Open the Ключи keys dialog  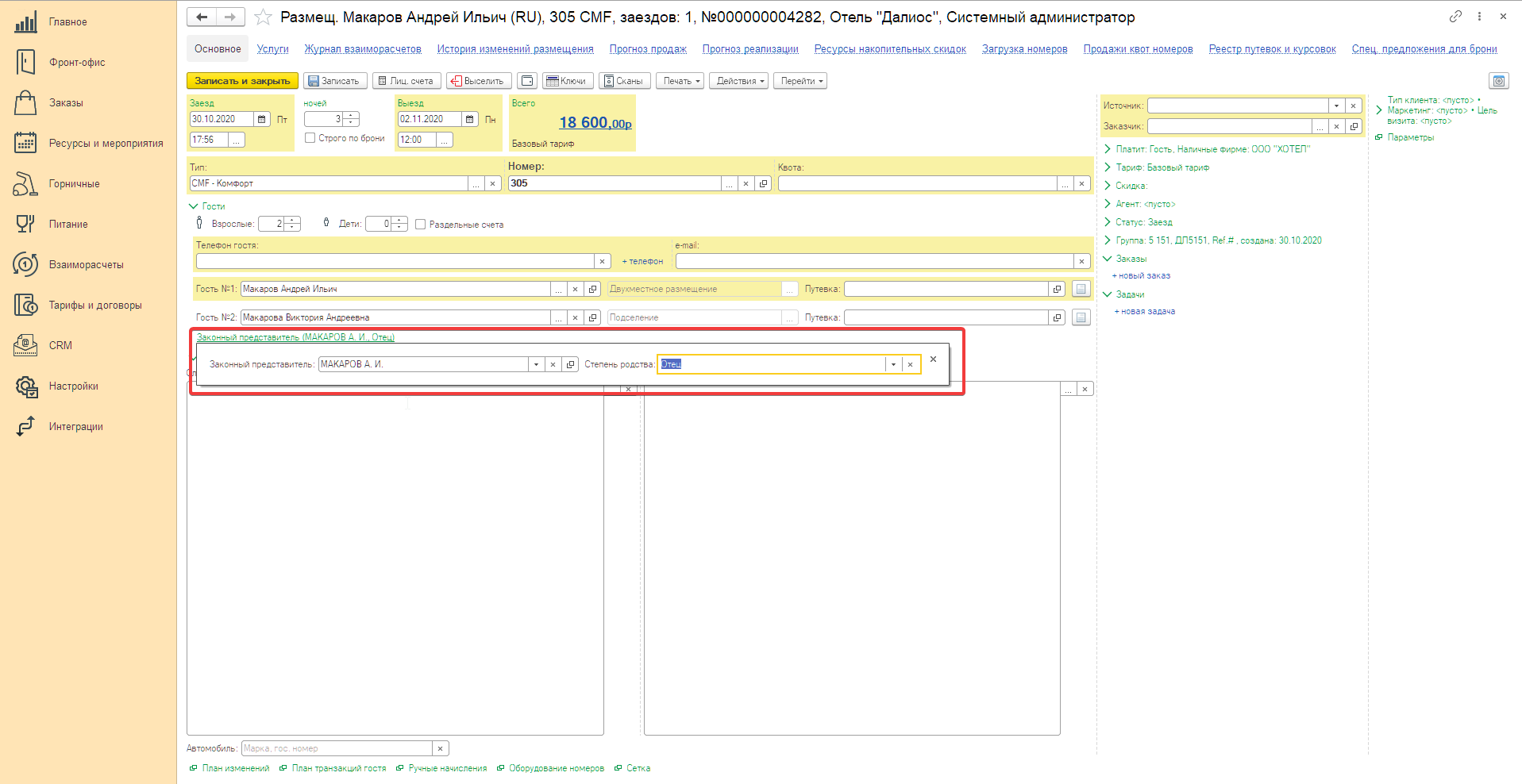pyautogui.click(x=568, y=81)
